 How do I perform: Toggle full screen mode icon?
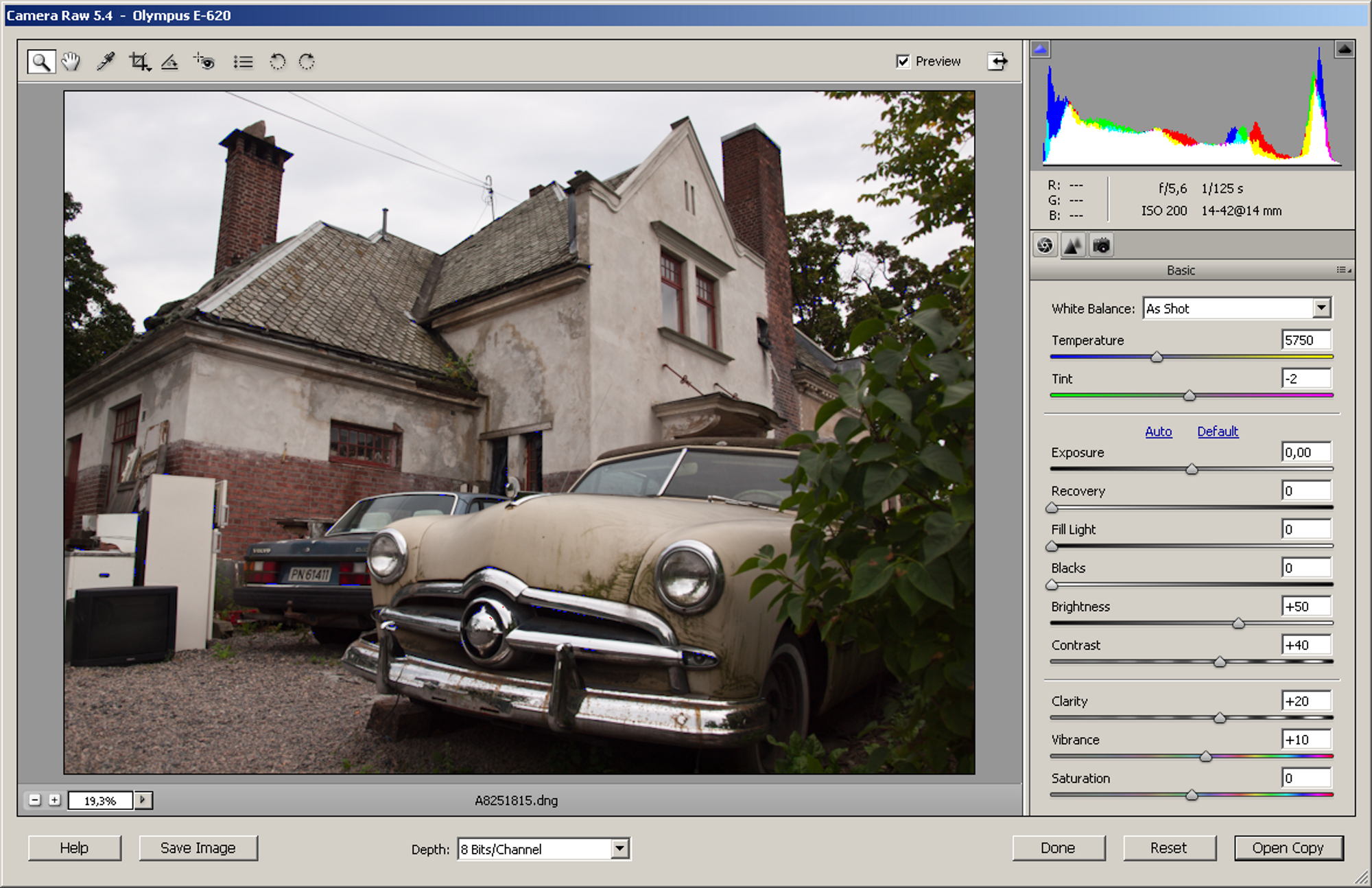pyautogui.click(x=997, y=61)
